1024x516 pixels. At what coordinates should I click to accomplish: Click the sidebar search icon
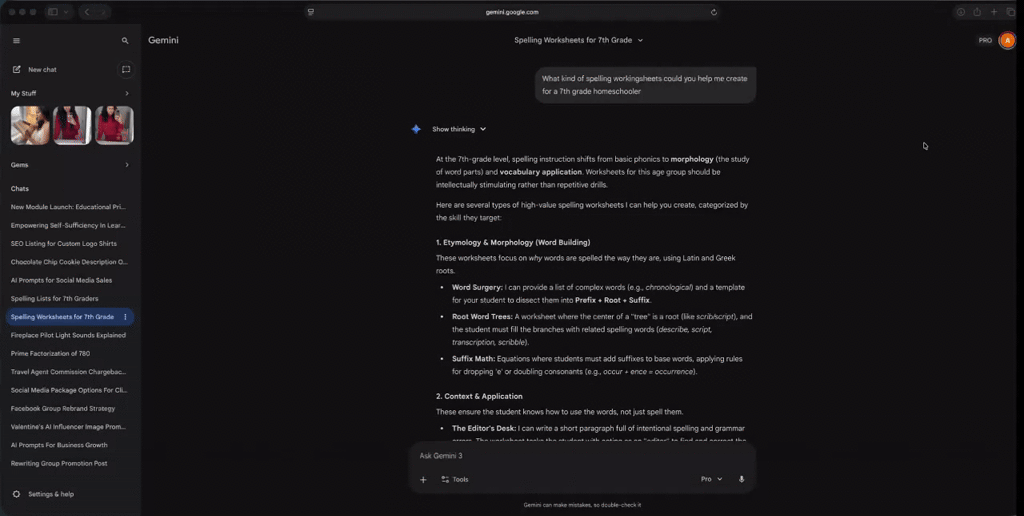click(x=125, y=41)
